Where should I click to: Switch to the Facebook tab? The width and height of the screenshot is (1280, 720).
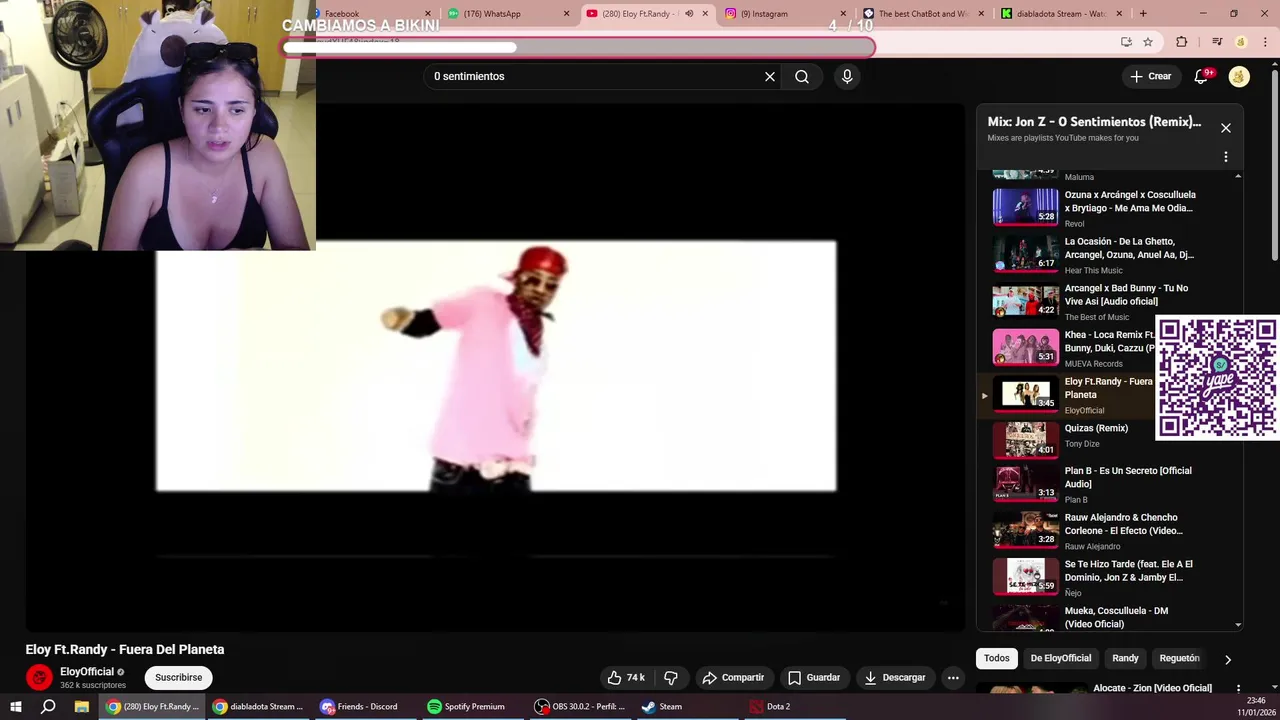(x=370, y=14)
